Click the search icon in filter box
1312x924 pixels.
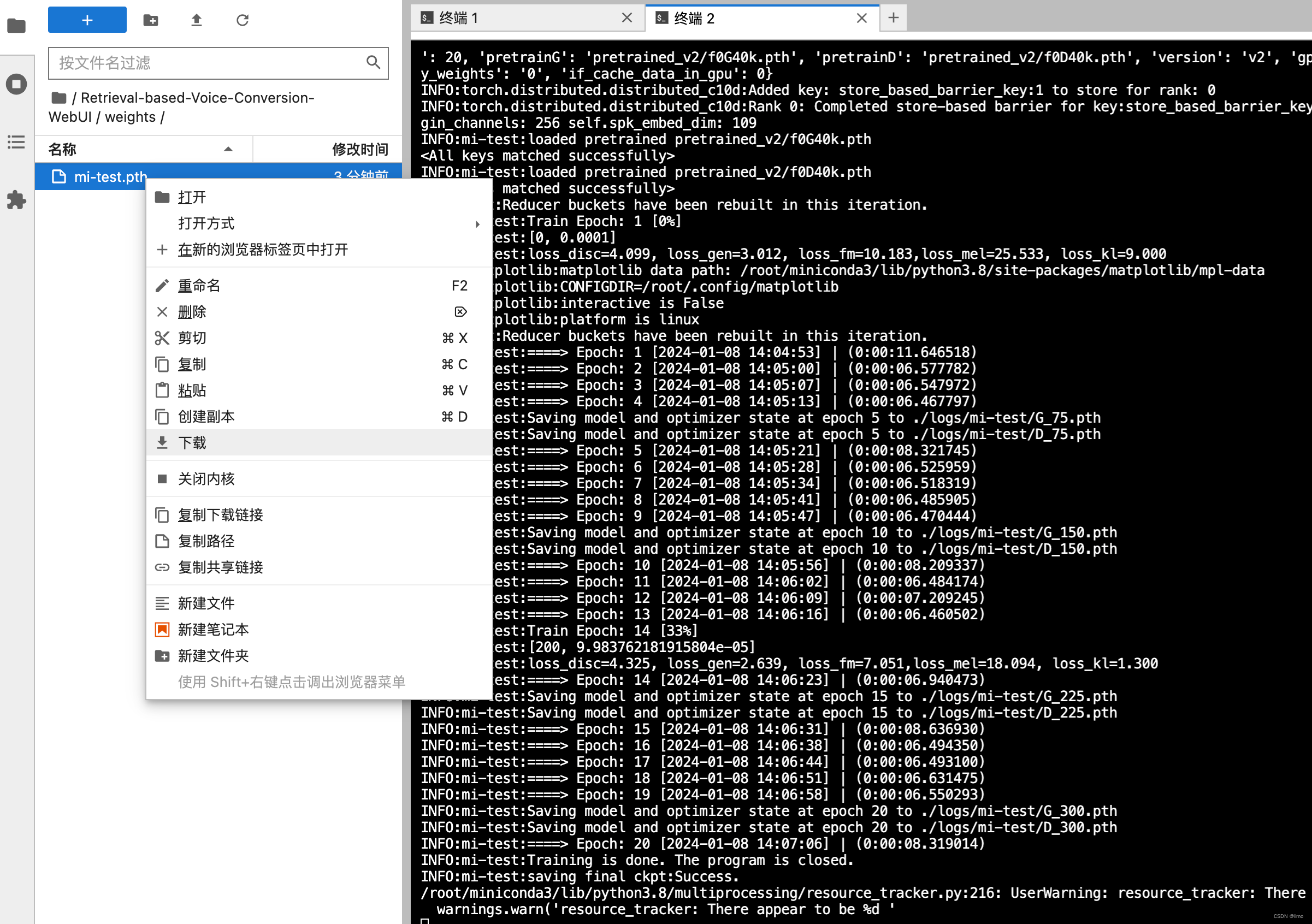[373, 62]
